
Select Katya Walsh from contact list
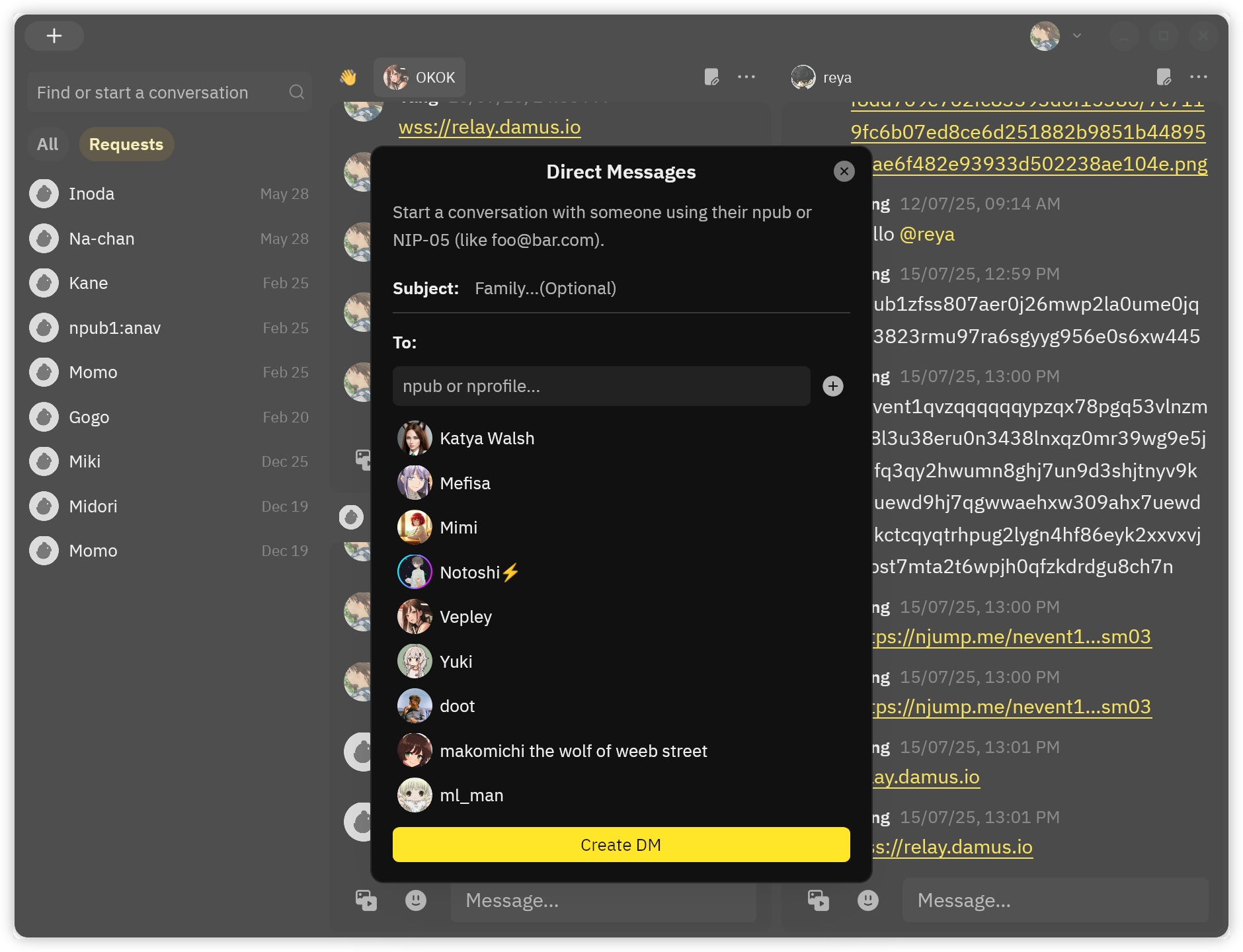click(x=487, y=438)
